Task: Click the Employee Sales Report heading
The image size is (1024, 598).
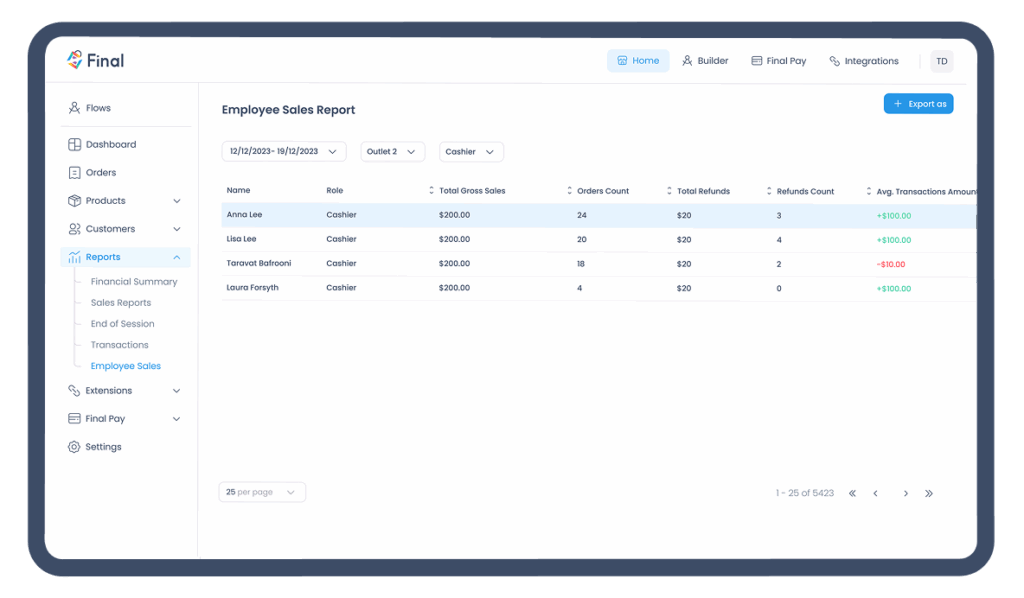Action: coord(289,110)
